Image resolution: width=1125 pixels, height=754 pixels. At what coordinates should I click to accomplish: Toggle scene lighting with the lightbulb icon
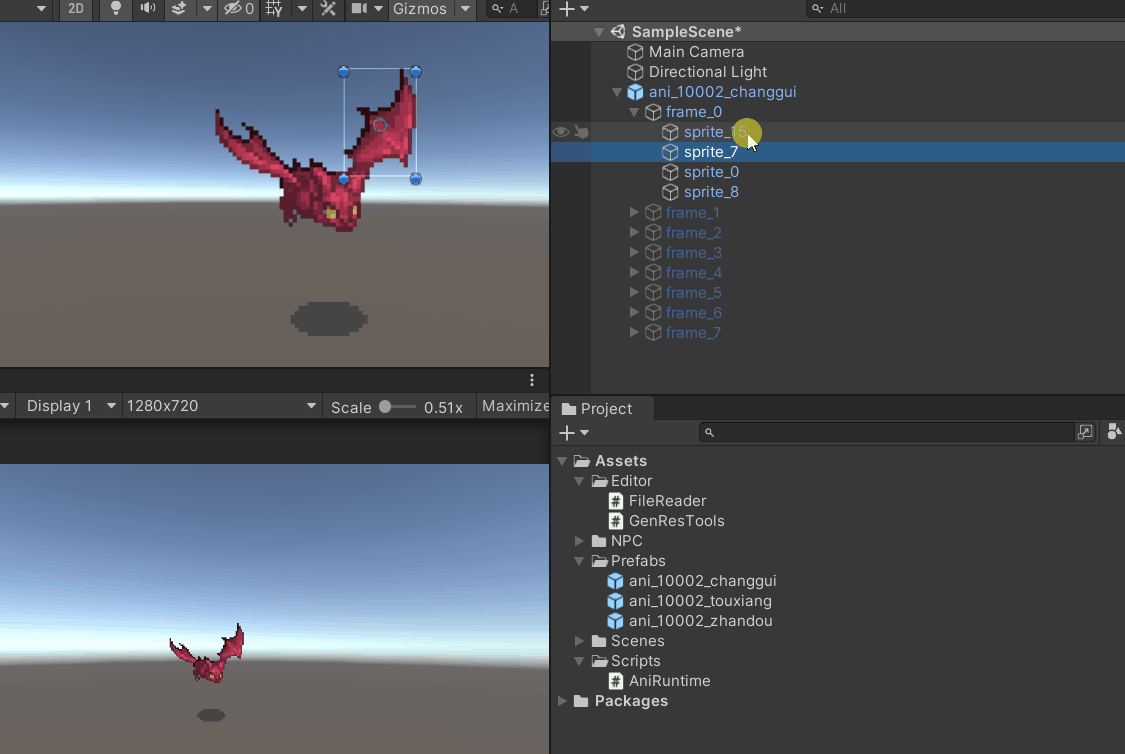point(116,9)
